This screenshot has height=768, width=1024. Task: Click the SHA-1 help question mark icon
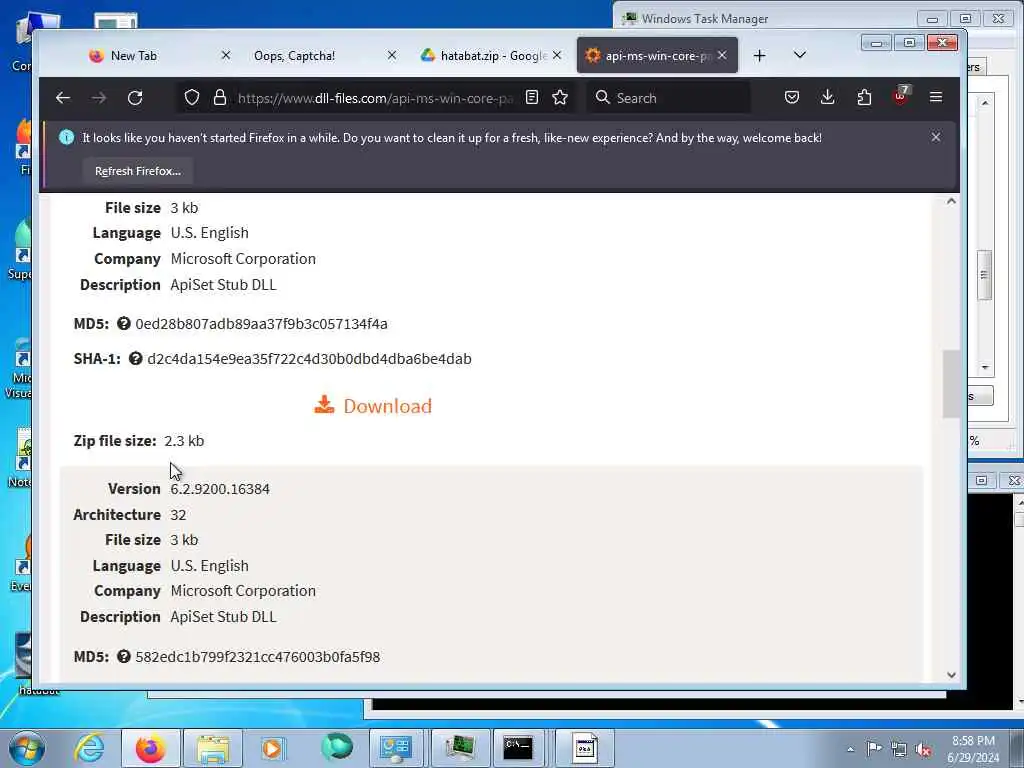pyautogui.click(x=135, y=359)
